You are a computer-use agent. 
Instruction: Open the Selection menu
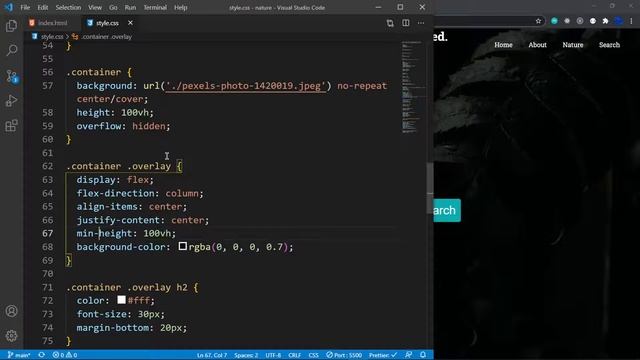click(x=68, y=7)
